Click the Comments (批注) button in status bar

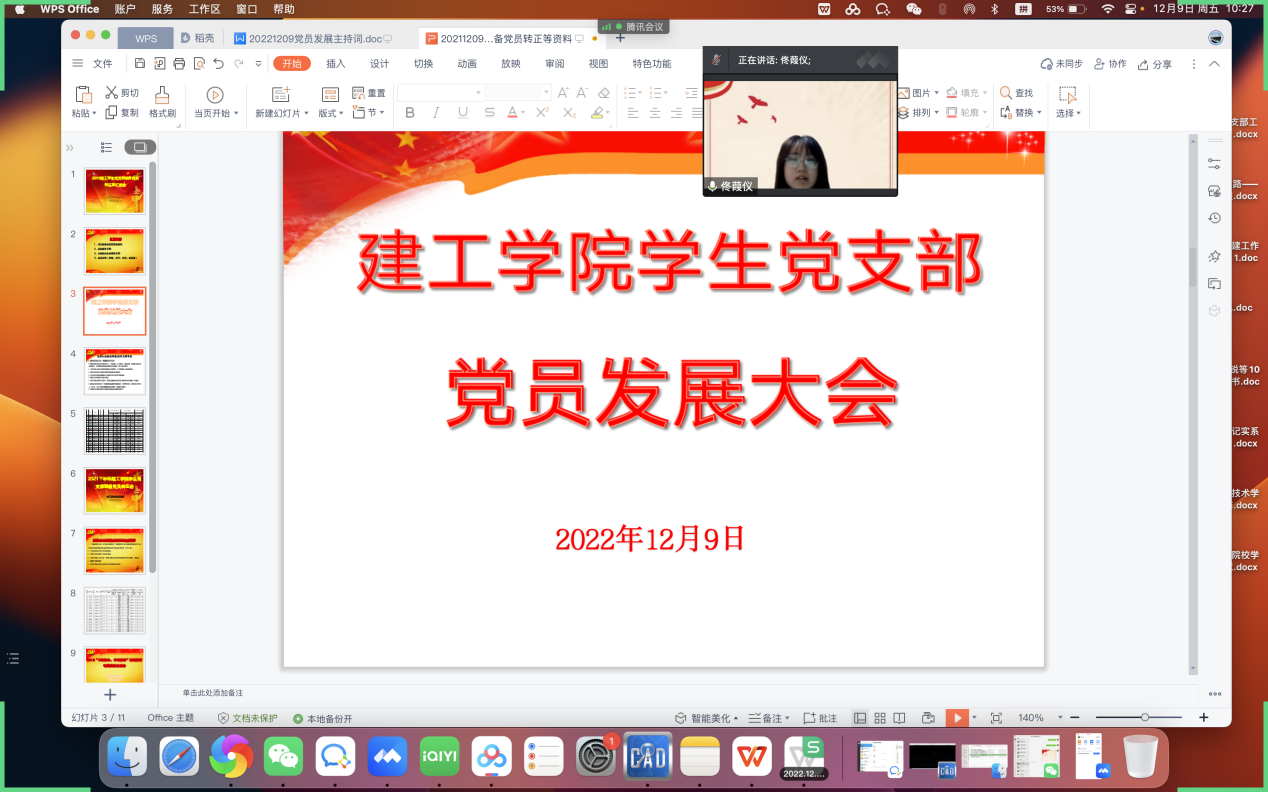click(x=821, y=718)
